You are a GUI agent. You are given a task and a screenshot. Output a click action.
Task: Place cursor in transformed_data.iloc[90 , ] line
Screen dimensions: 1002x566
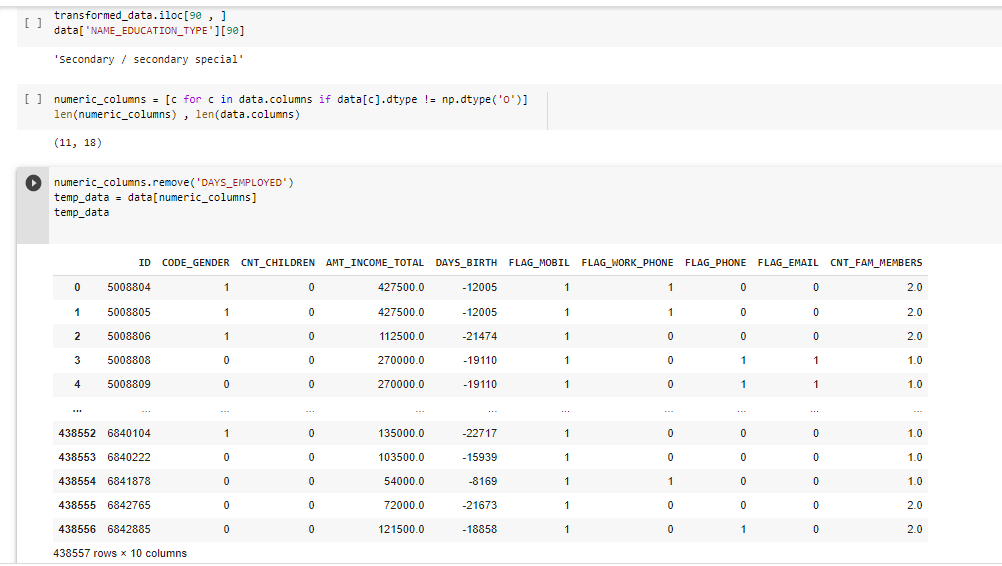click(x=140, y=15)
